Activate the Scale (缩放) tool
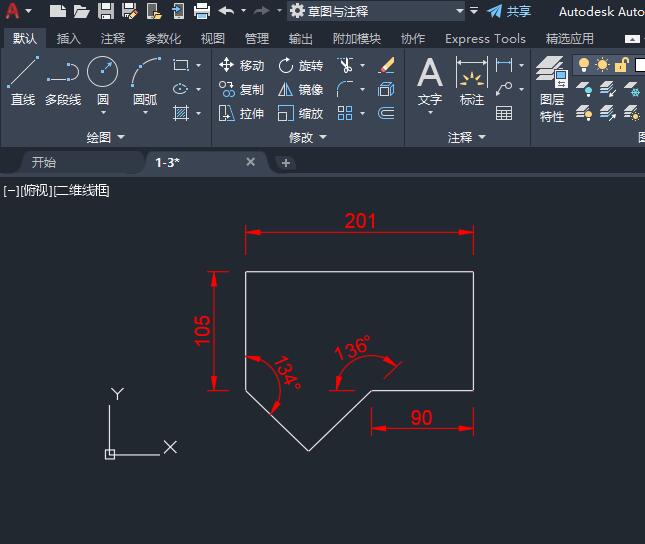 point(301,113)
